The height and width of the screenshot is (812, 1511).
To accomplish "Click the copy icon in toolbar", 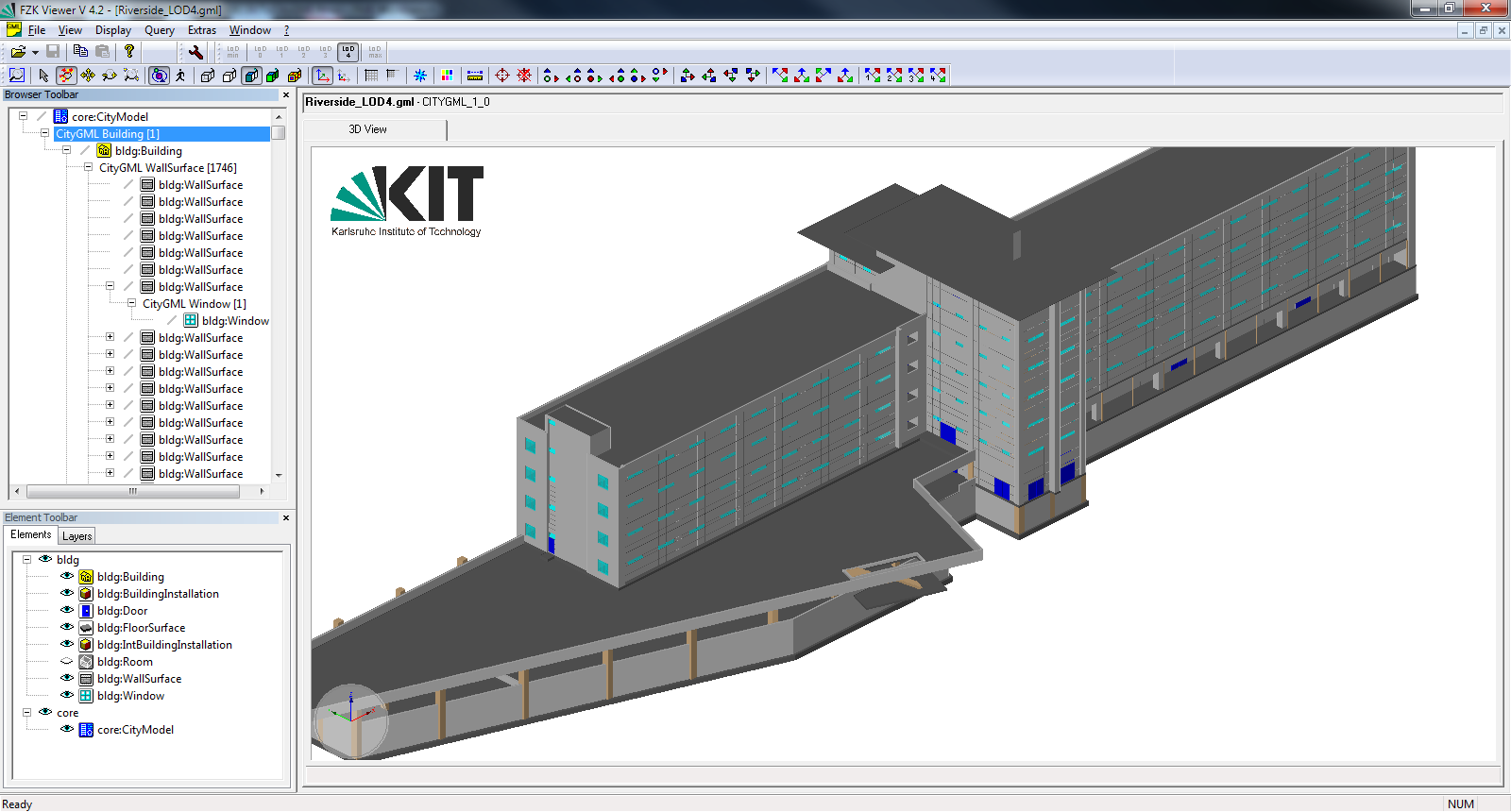I will 80,52.
